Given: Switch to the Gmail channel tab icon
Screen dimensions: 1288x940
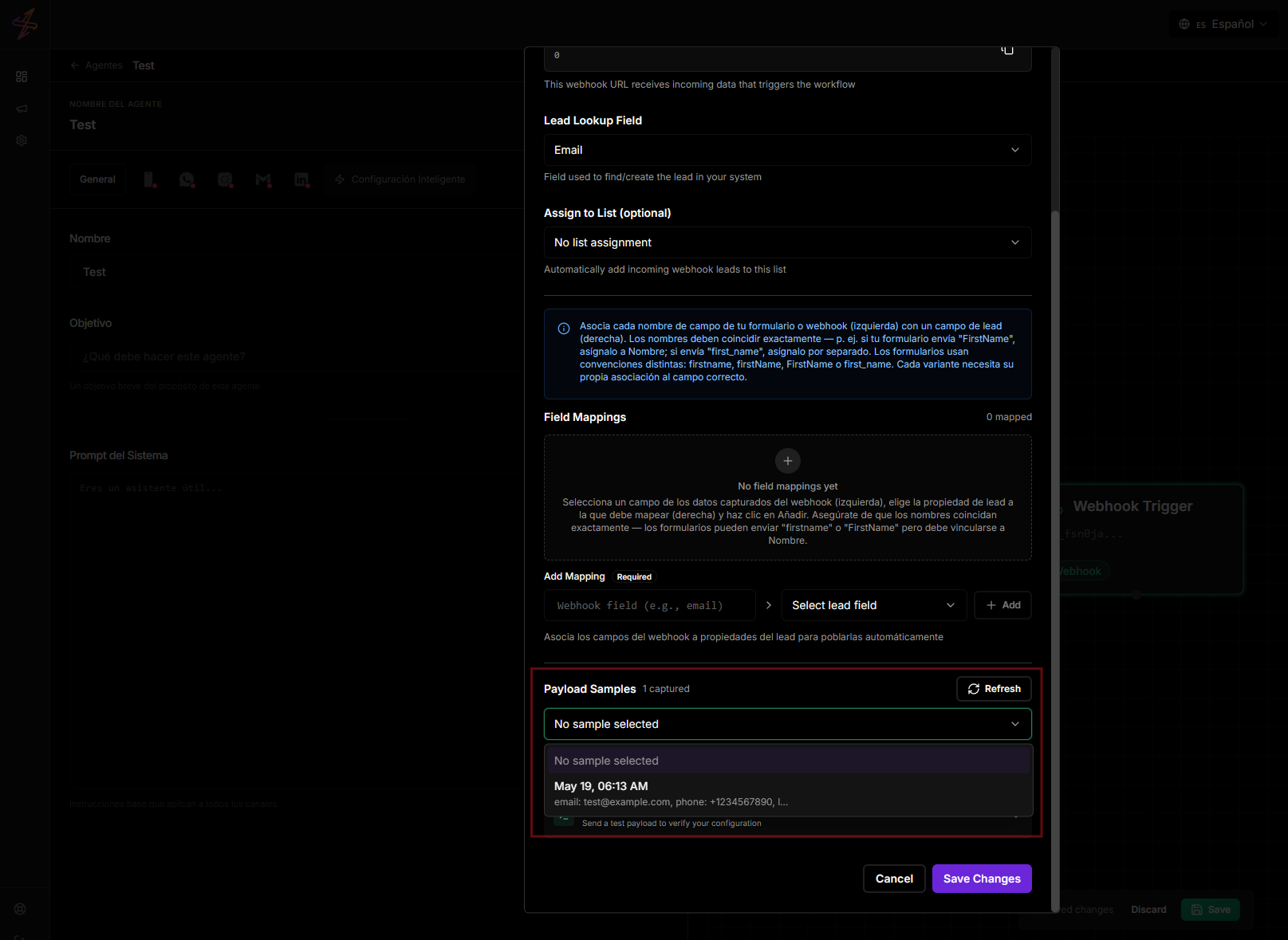Looking at the screenshot, I should click(x=263, y=179).
